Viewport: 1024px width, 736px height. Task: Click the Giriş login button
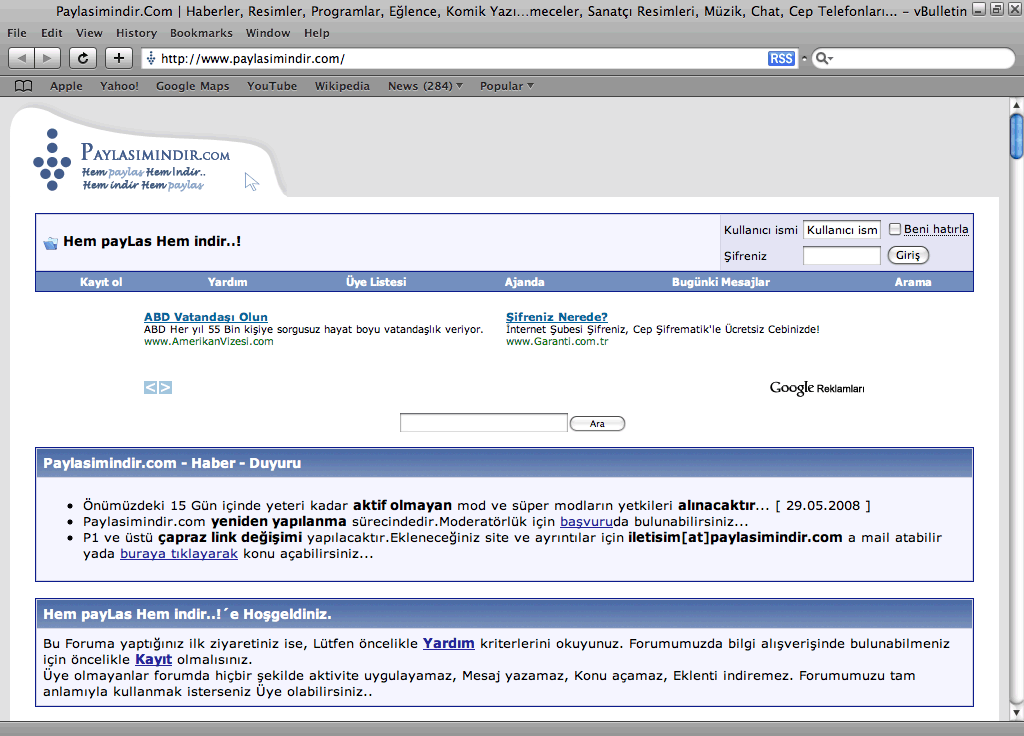click(x=908, y=255)
